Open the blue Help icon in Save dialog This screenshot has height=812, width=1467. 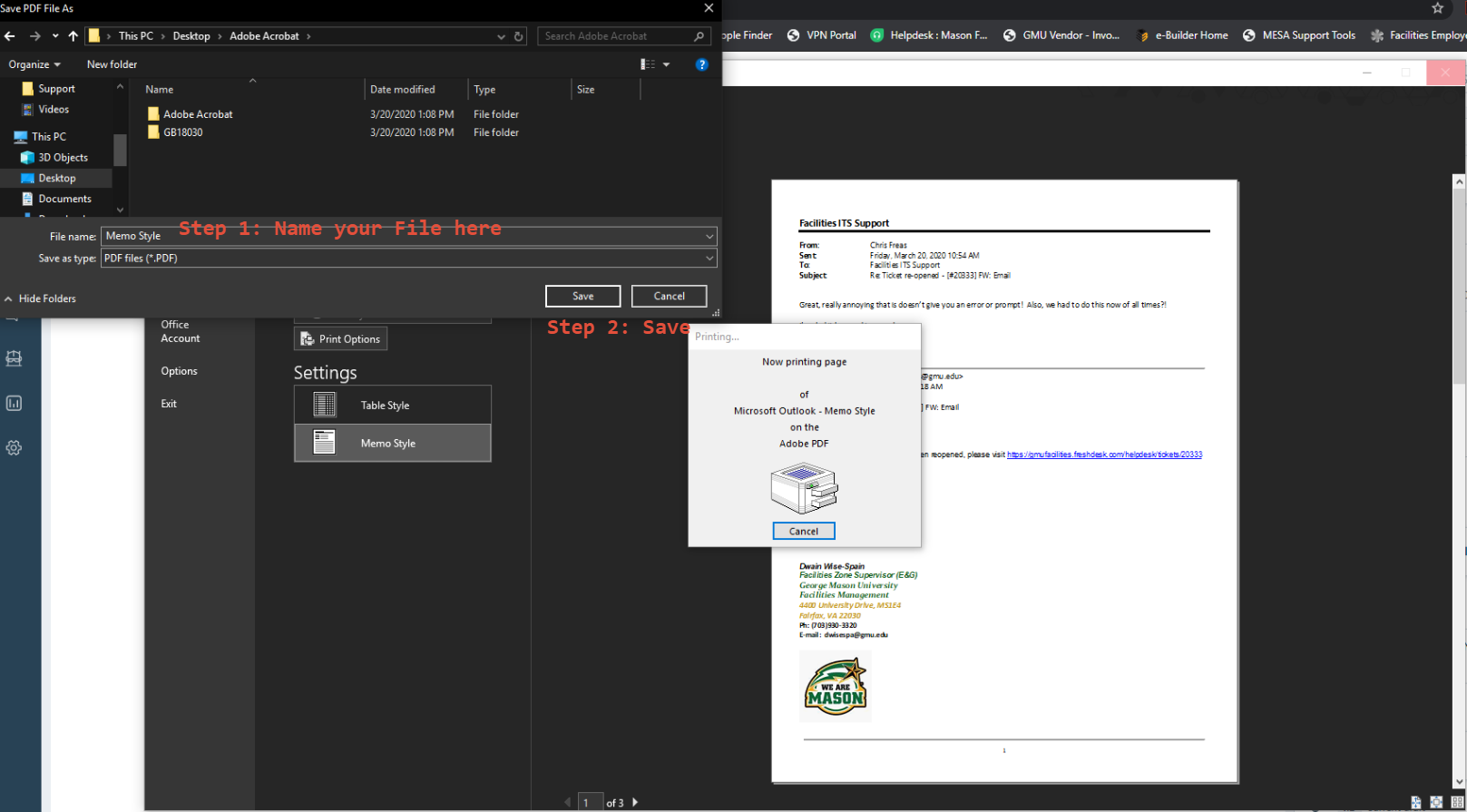click(701, 64)
